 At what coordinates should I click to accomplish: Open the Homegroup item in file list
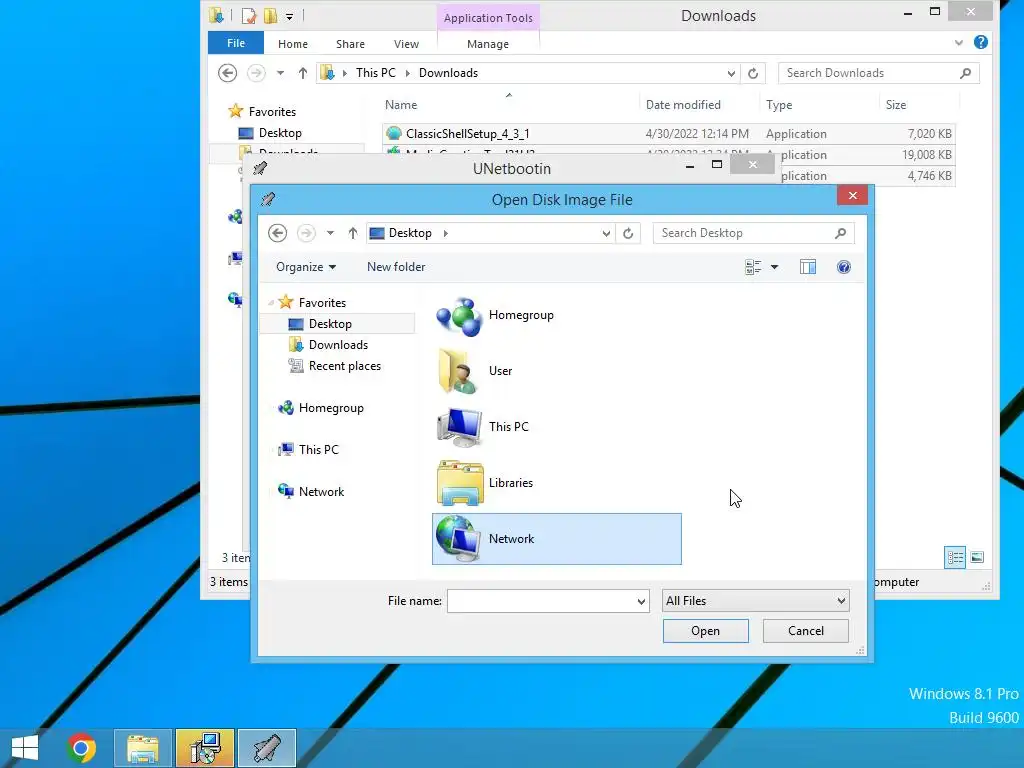(556, 315)
